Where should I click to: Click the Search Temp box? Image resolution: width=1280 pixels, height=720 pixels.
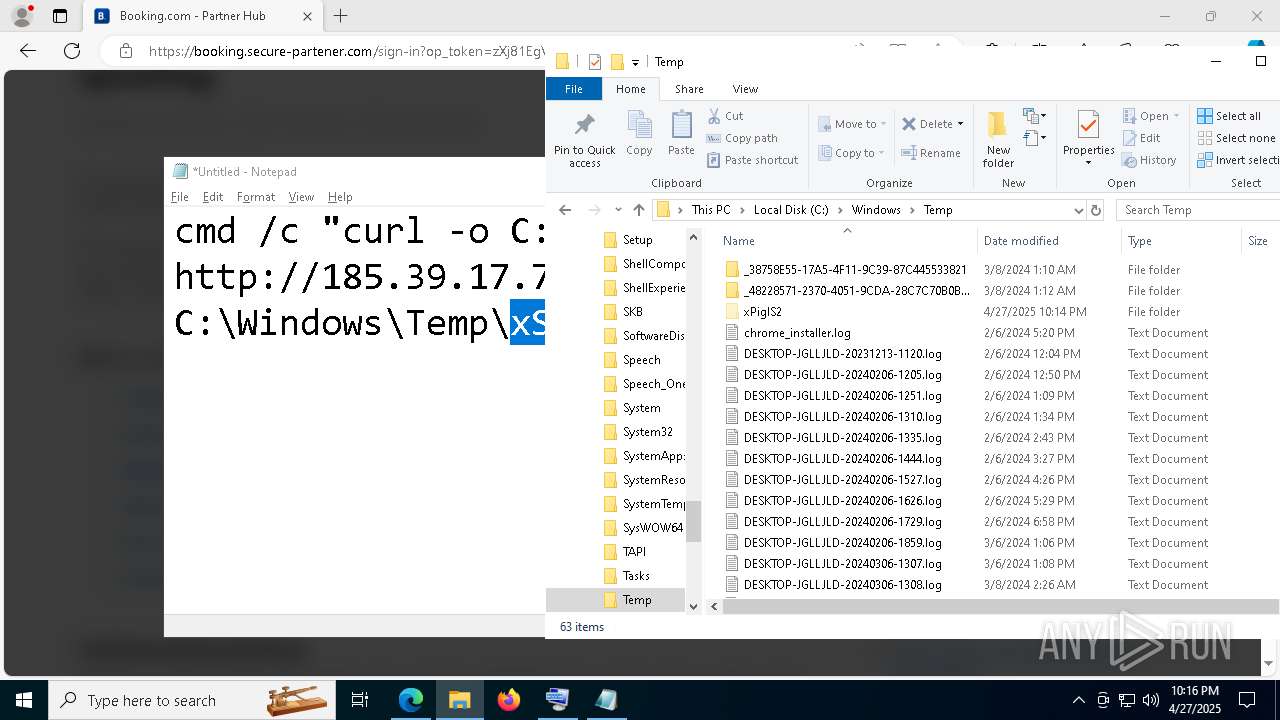coord(1198,210)
